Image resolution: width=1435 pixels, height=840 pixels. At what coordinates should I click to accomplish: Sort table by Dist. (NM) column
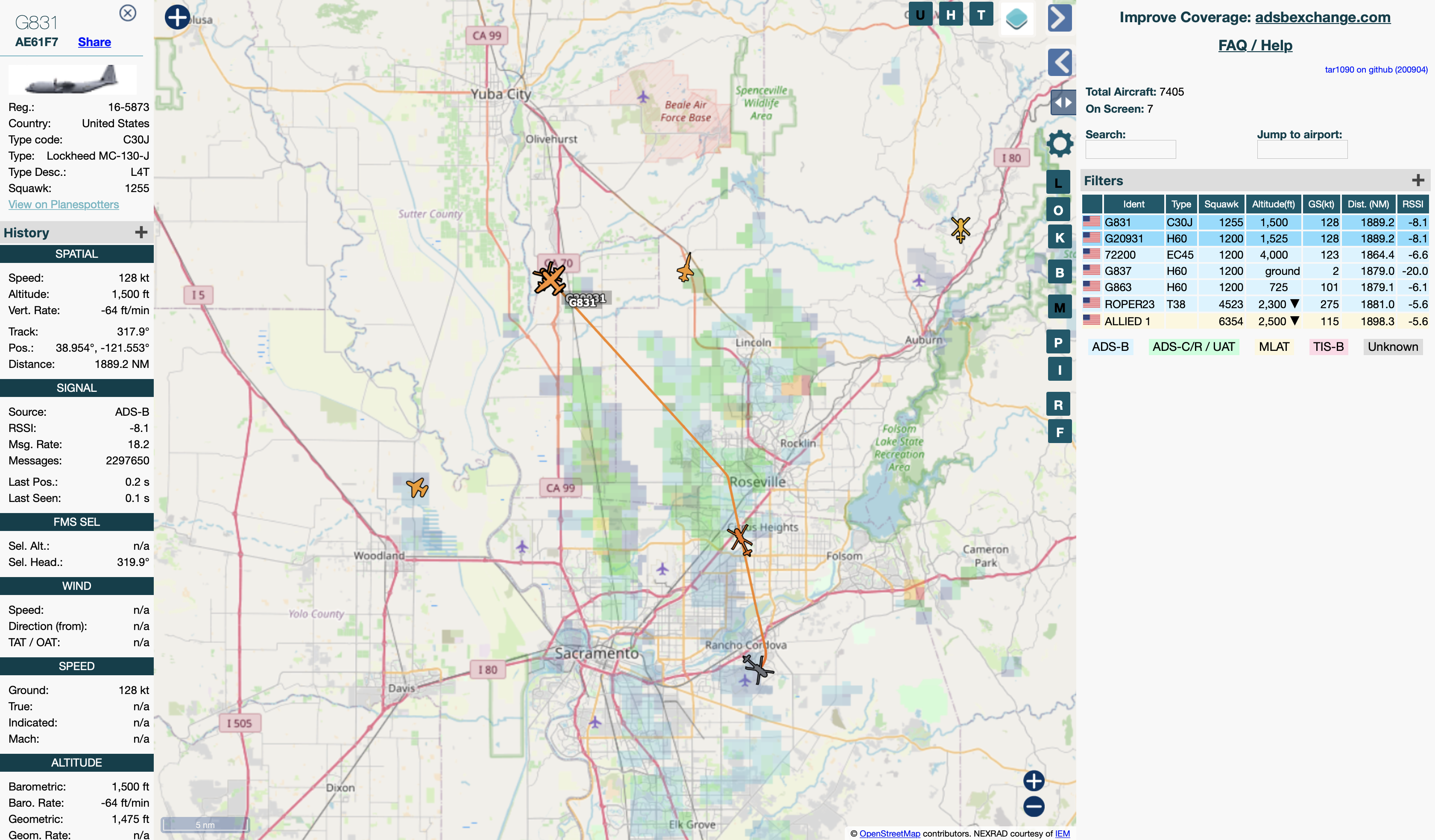pos(1368,204)
